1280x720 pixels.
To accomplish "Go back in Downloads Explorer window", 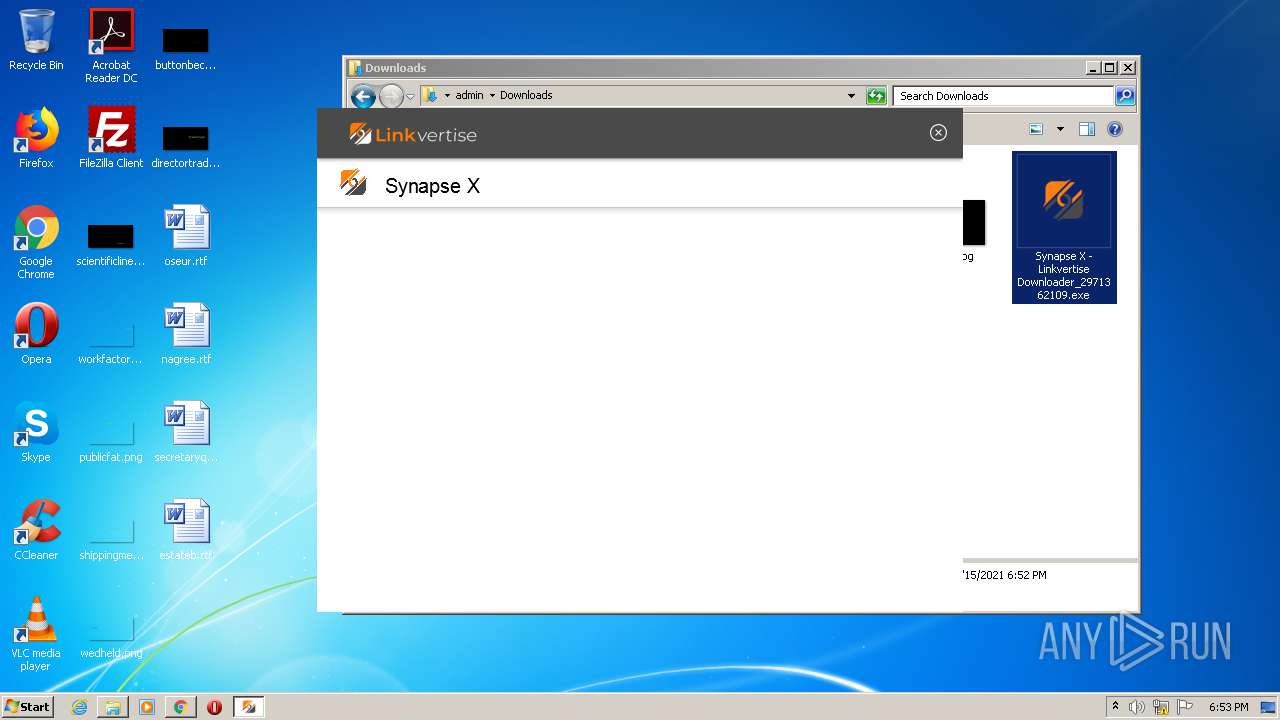I will pos(364,96).
